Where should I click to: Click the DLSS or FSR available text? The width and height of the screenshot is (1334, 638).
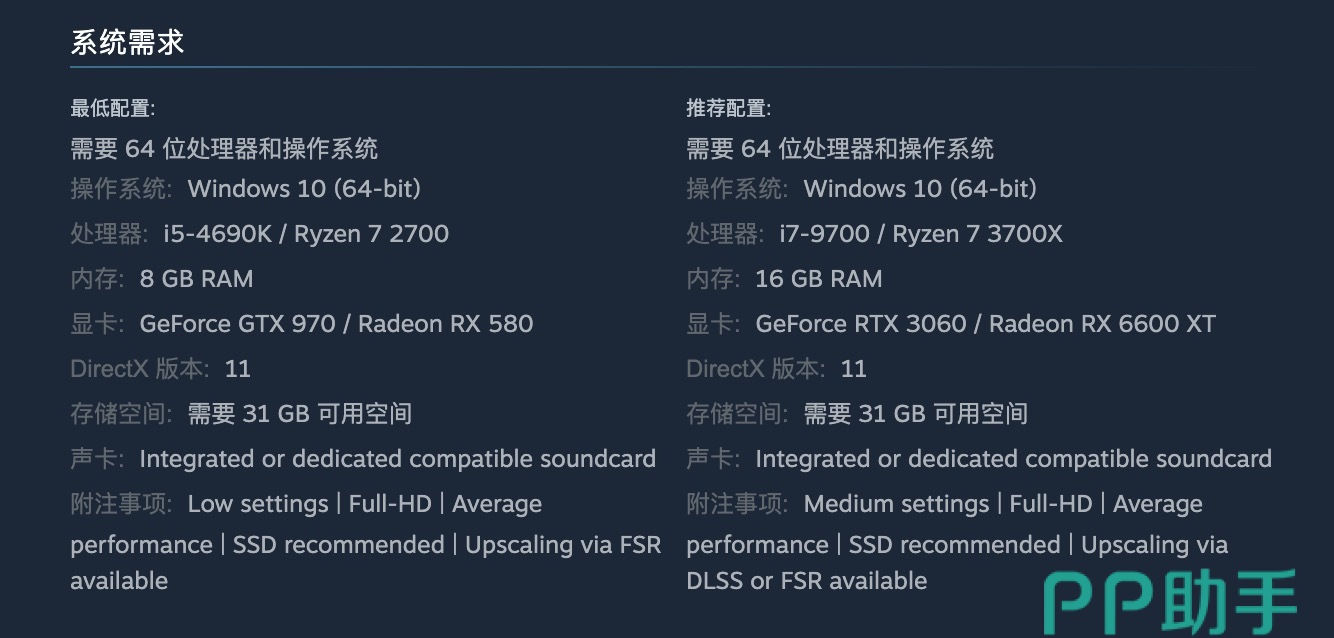[x=806, y=581]
